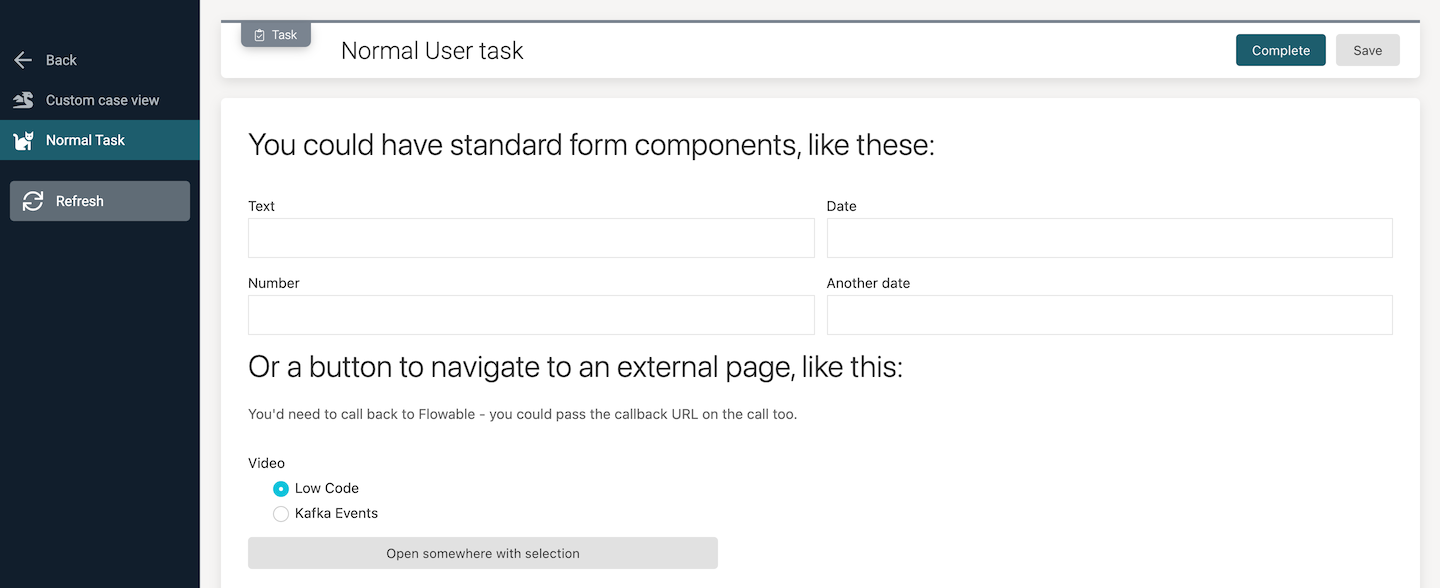Screen dimensions: 1440x588
Task: Click the clipboard icon in the Task badge
Action: [x=260, y=35]
